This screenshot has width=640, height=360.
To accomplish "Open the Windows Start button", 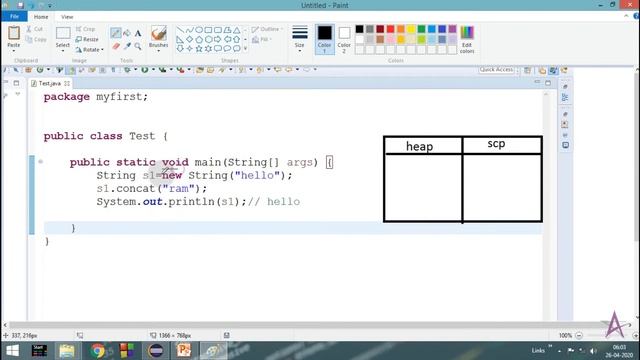I will [x=12, y=351].
